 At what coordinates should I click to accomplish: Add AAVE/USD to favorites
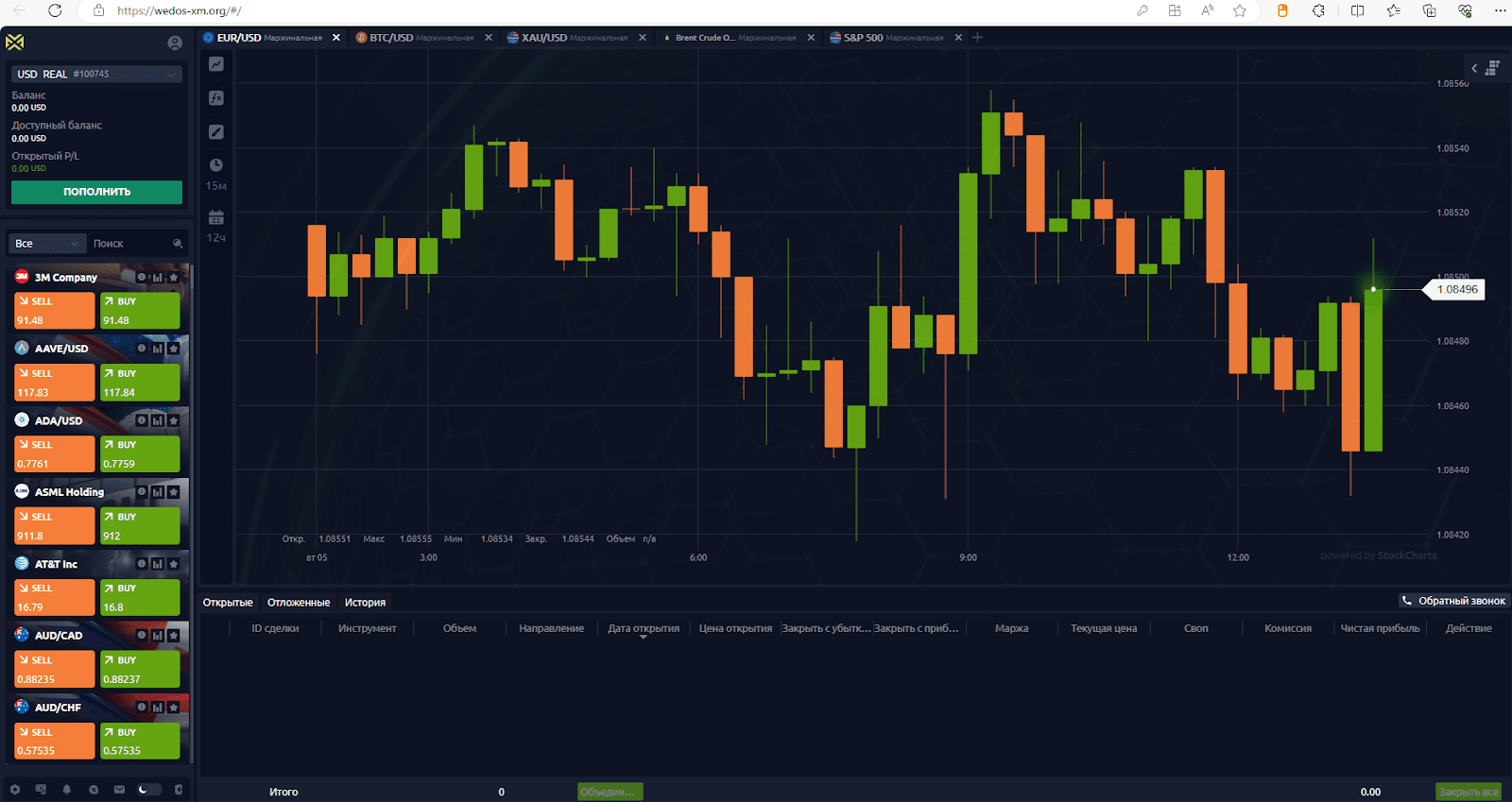tap(174, 349)
